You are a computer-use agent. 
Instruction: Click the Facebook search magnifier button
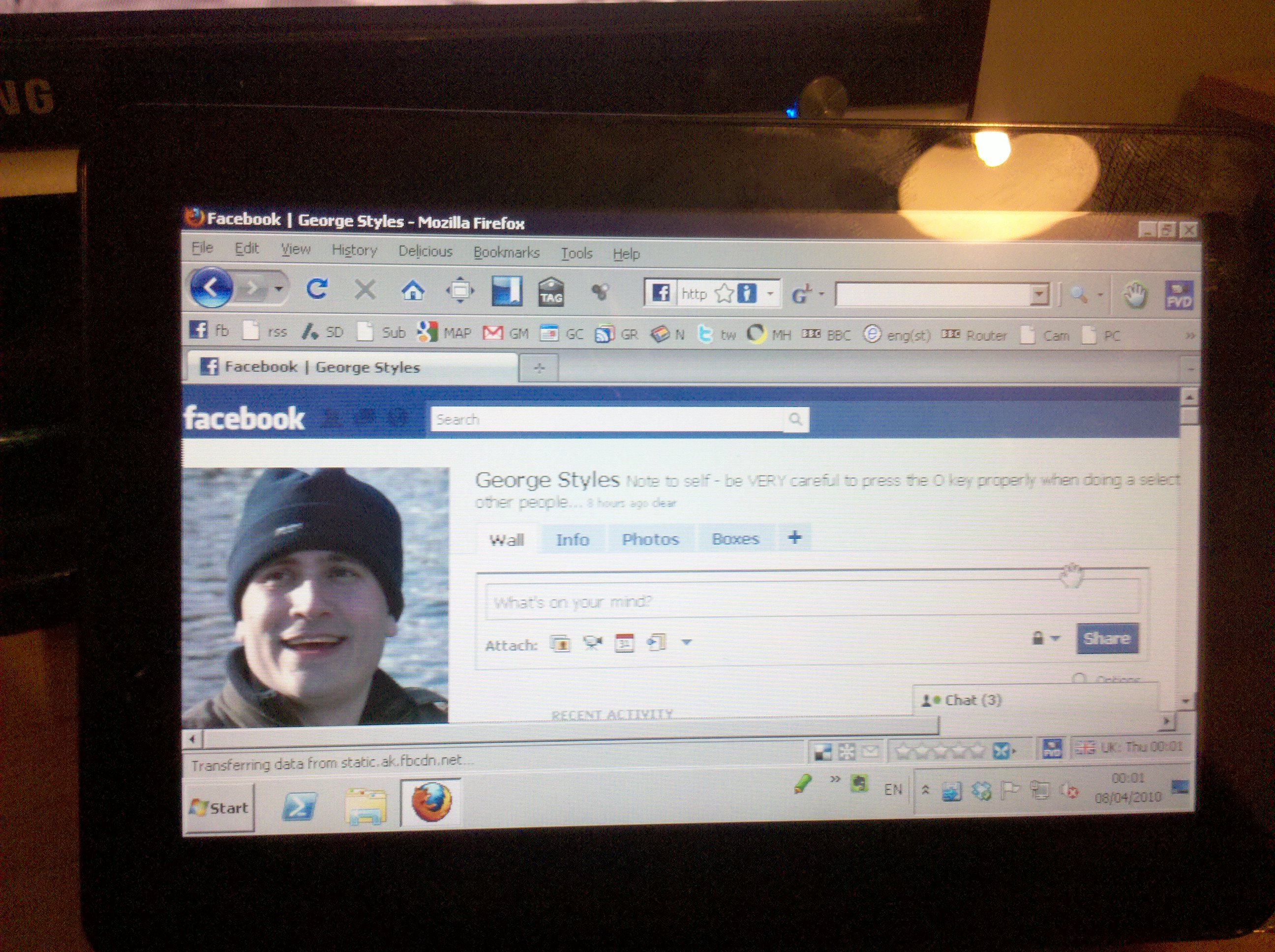point(796,419)
